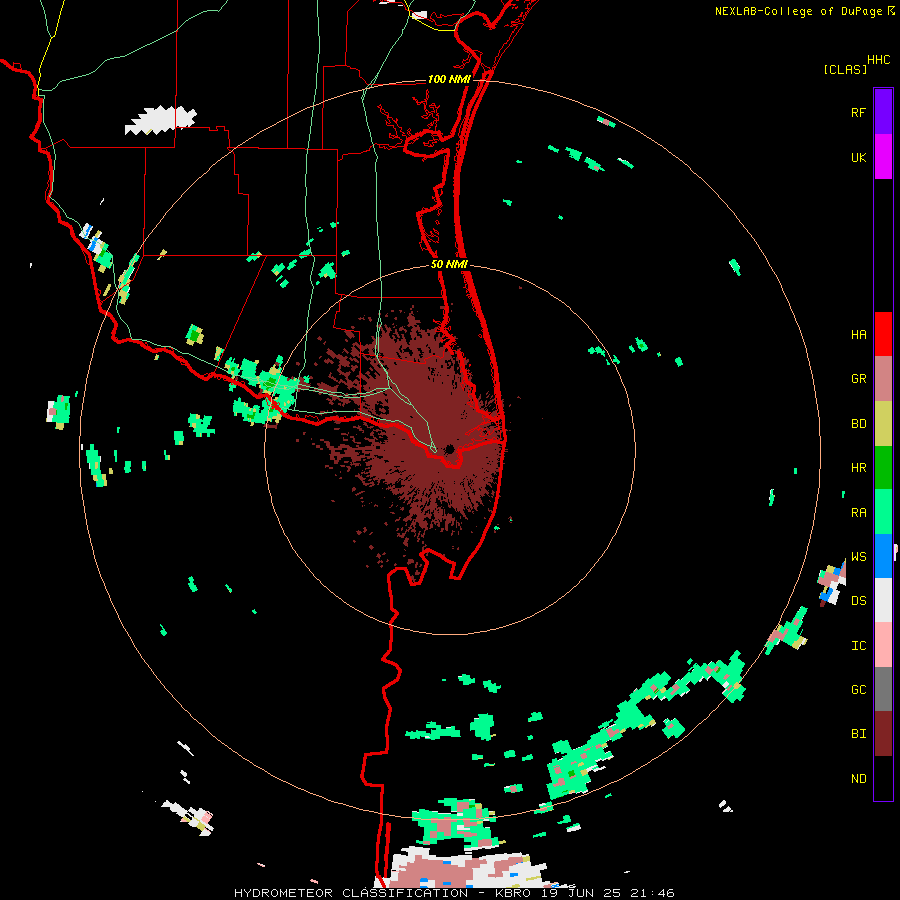Click the '50 NMI' range ring label
900x900 pixels.
coord(449,264)
